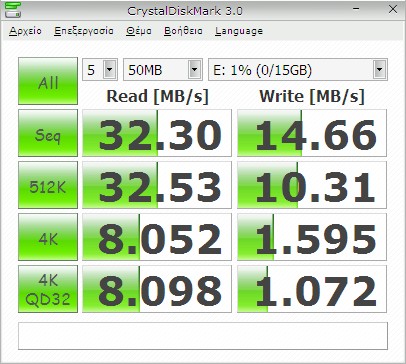Screen dimensions: 406x364
Task: Close the CrystalDiskMark window
Action: [x=393, y=9]
